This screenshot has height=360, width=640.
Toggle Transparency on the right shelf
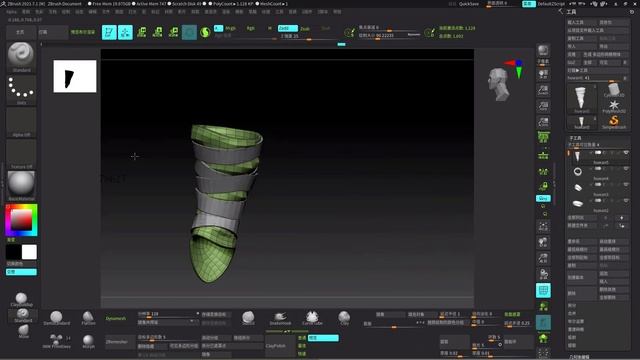543,307
